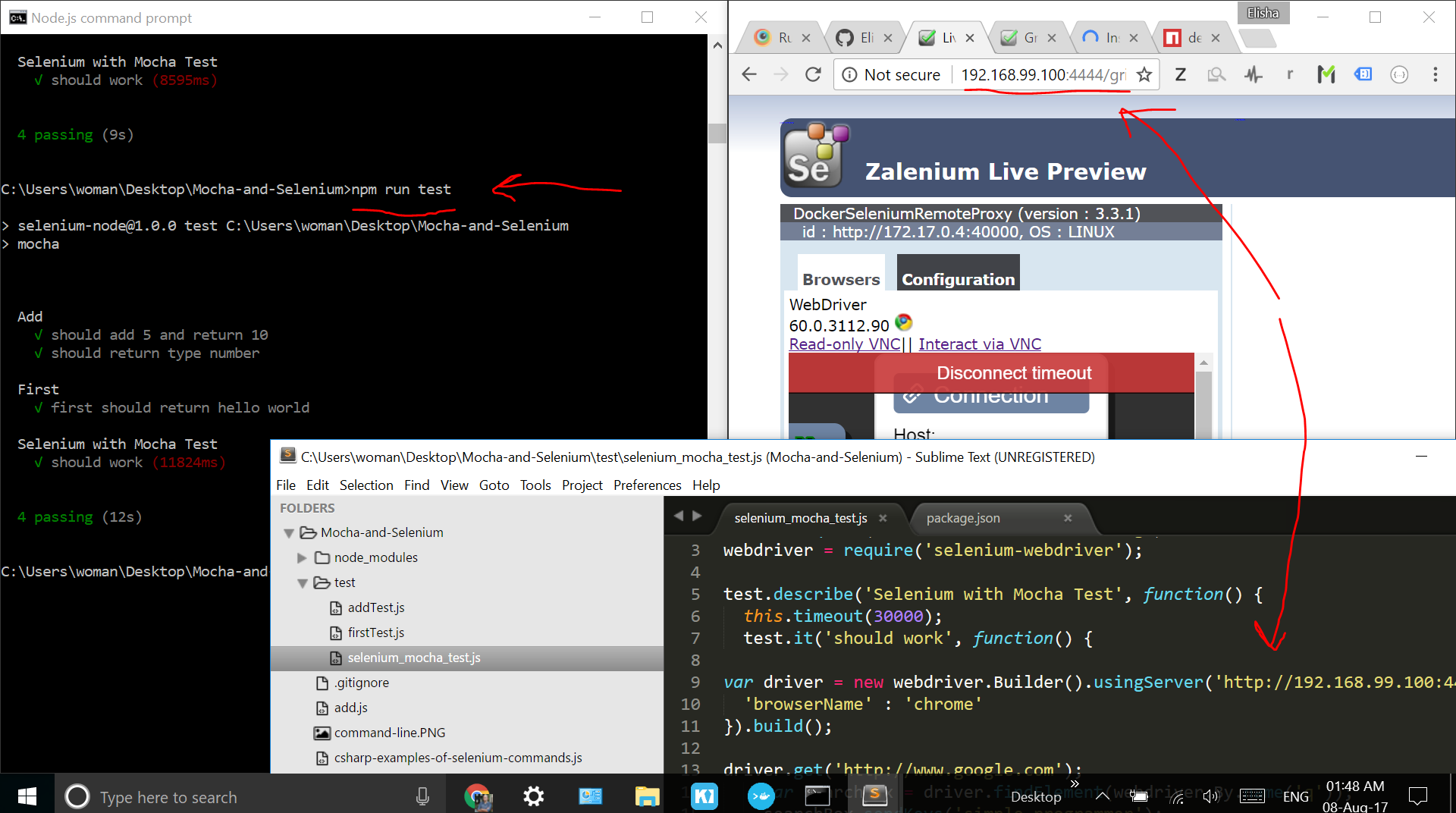
Task: Open .gitignore in the sidebar
Action: pyautogui.click(x=362, y=683)
